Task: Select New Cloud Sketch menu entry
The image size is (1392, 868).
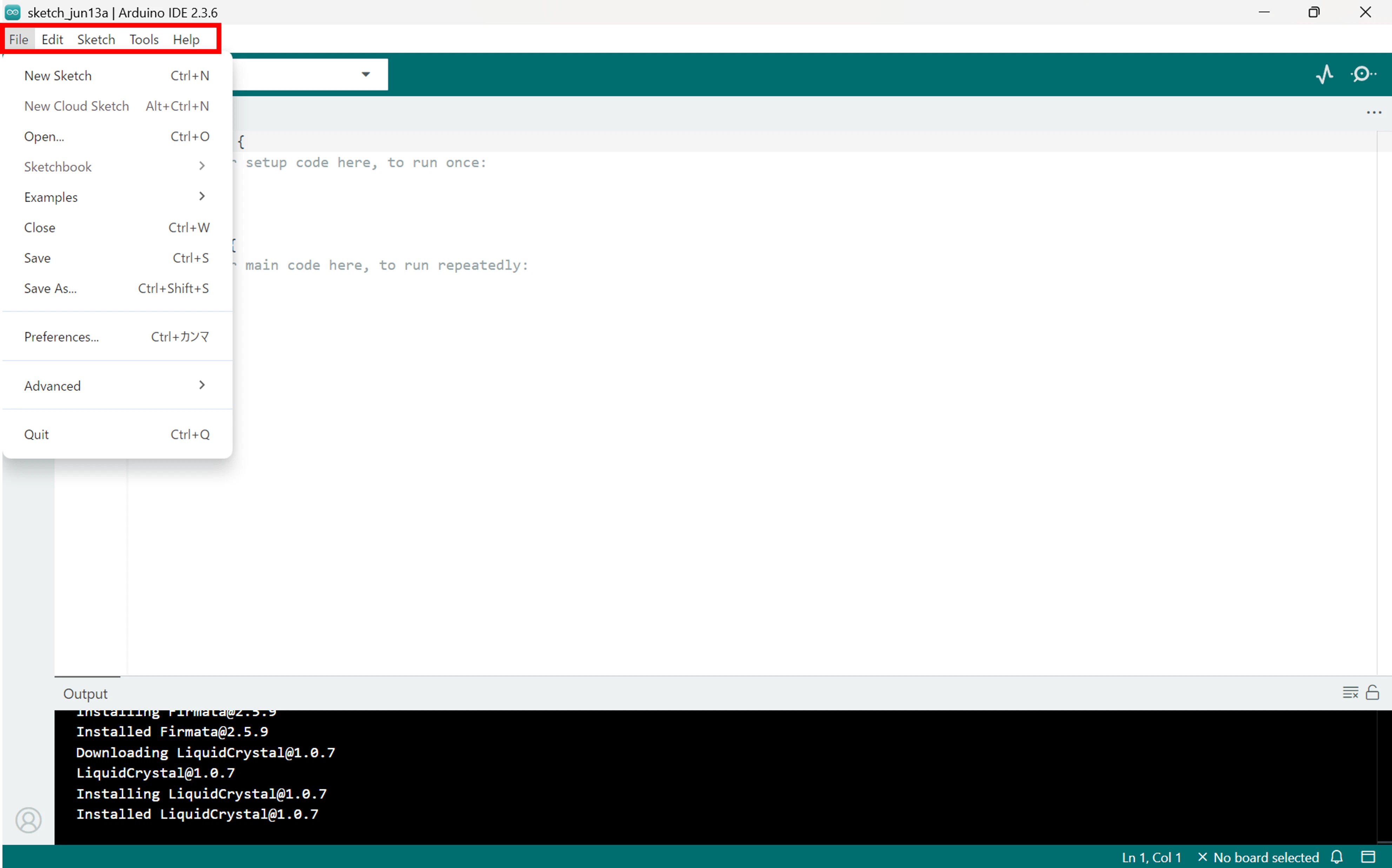Action: pyautogui.click(x=117, y=106)
